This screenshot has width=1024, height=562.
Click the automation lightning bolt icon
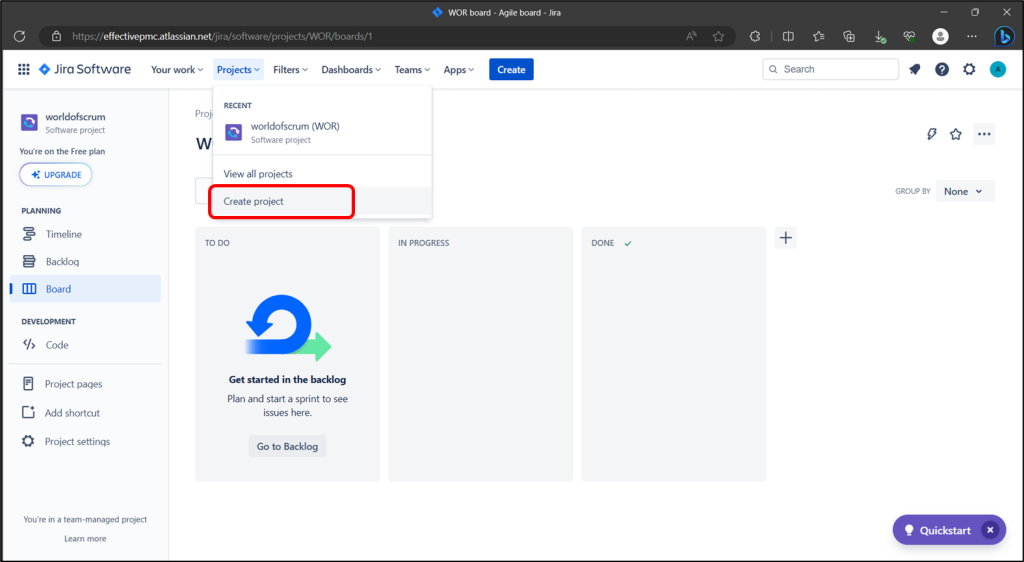coord(932,134)
